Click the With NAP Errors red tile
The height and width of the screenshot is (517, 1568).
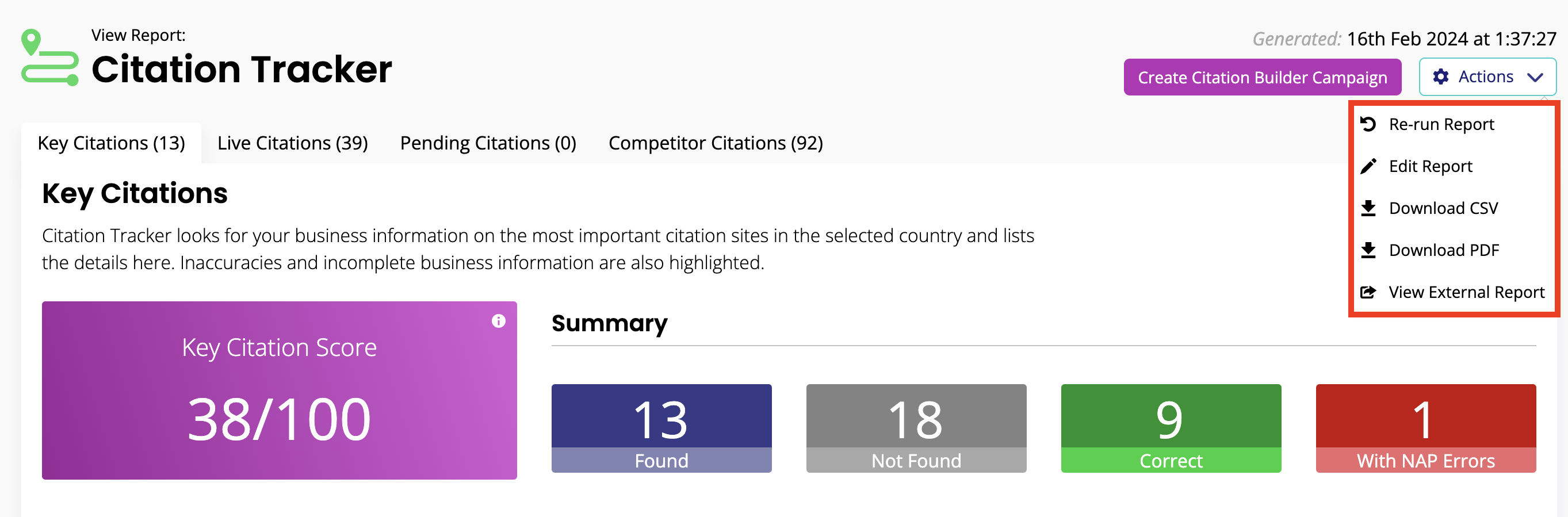(x=1425, y=428)
